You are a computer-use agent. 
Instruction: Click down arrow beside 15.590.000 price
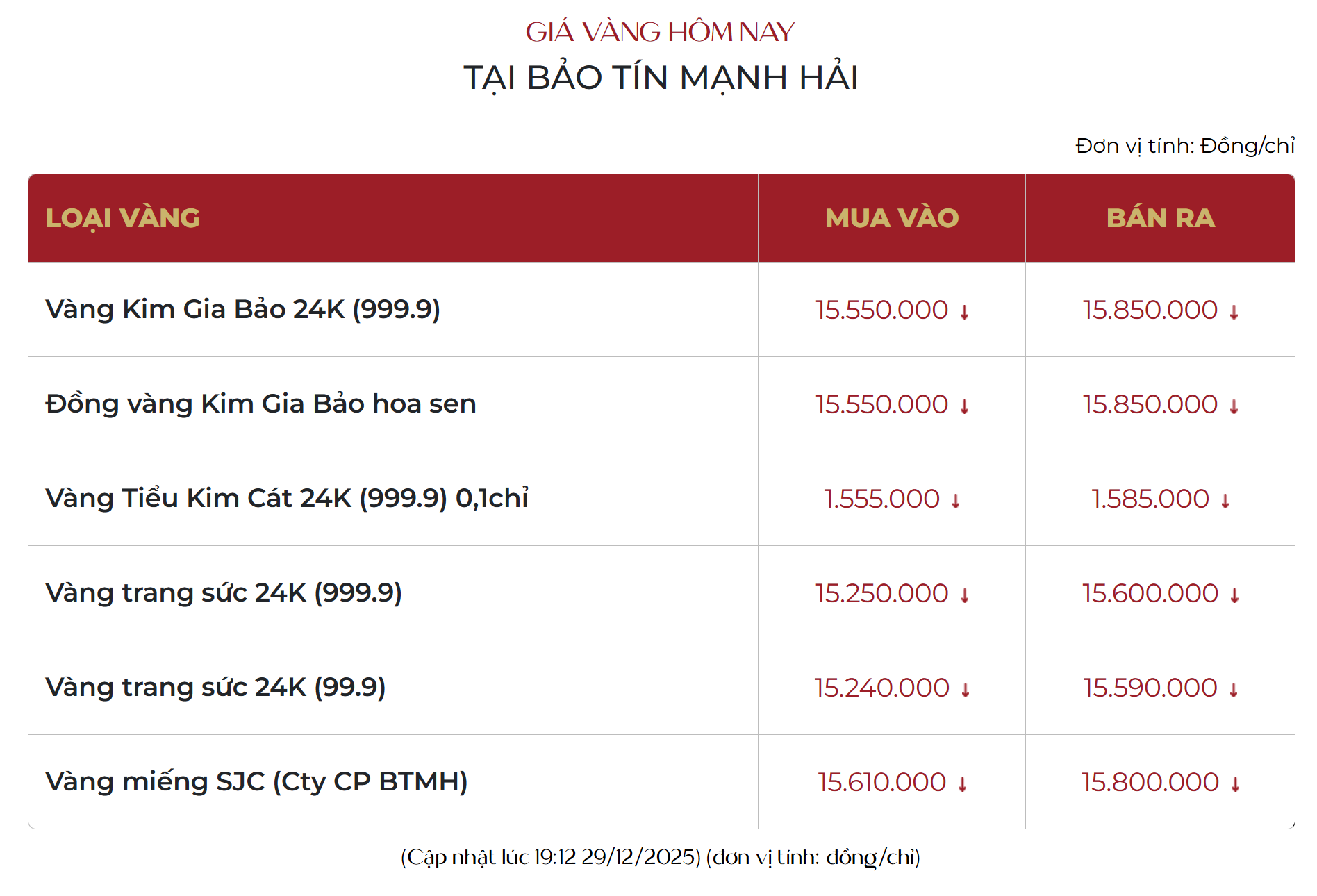click(1234, 690)
